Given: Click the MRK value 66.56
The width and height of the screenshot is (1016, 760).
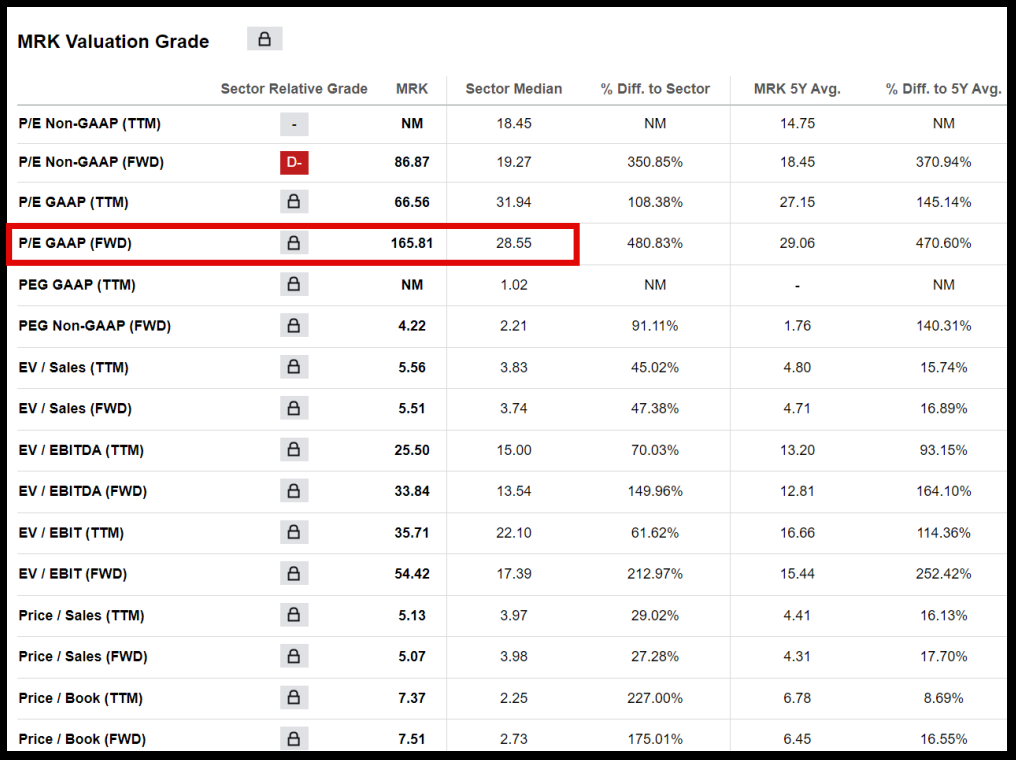Looking at the screenshot, I should (412, 202).
